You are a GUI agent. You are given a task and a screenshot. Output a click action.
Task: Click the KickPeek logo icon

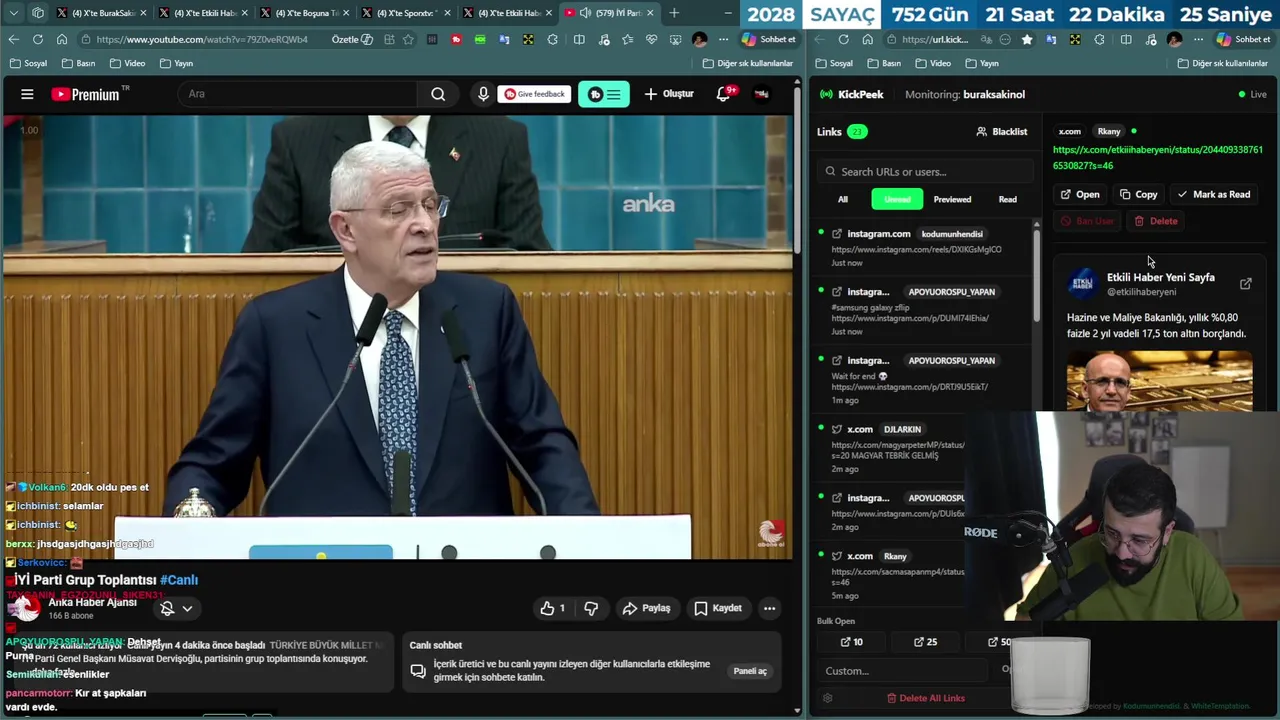point(826,94)
